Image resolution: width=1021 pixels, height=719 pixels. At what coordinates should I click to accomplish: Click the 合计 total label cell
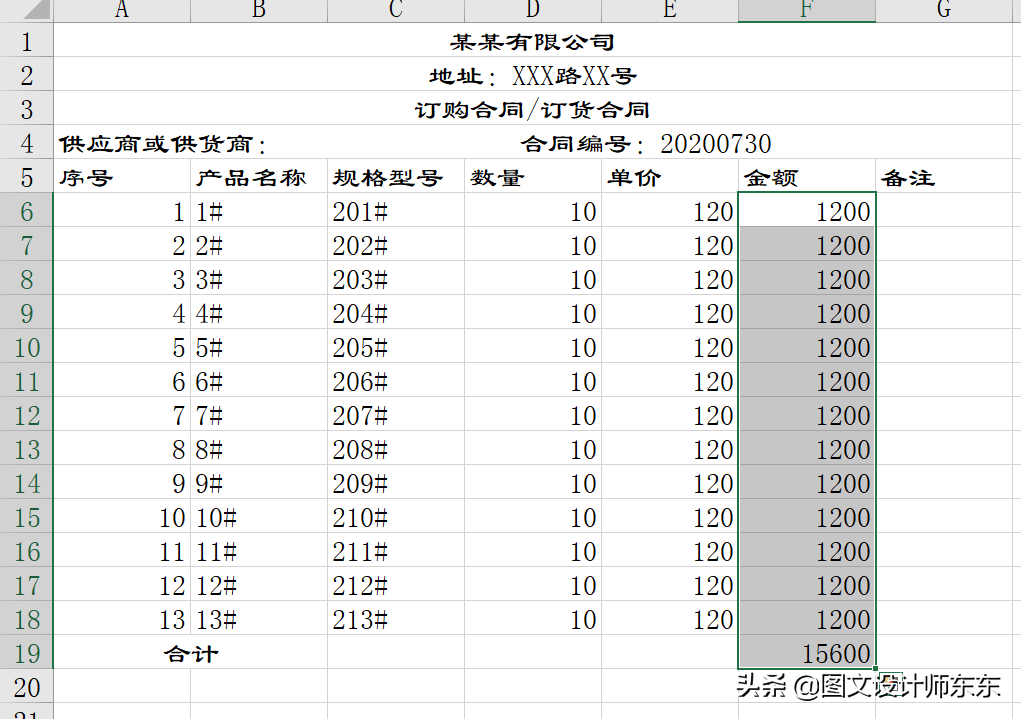coord(190,653)
